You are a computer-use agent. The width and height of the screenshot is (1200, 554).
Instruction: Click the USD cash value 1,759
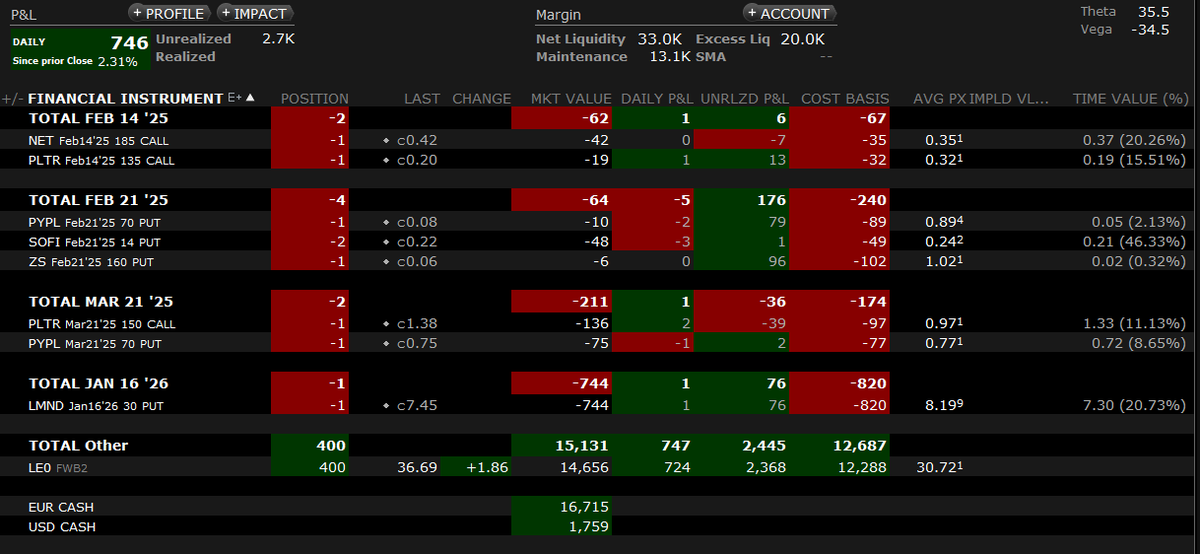[x=587, y=526]
